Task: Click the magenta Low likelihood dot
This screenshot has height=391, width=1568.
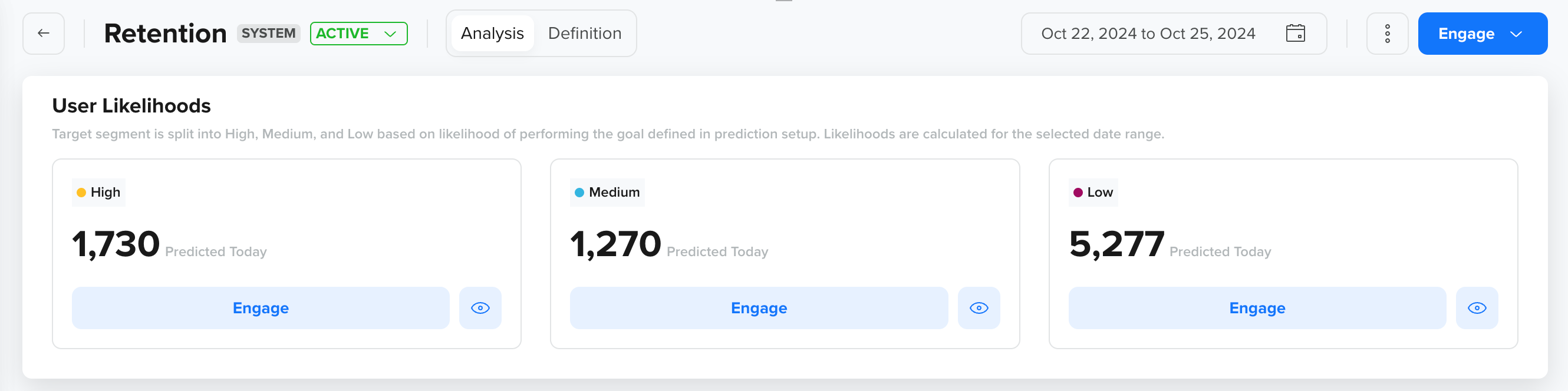Action: [x=1078, y=191]
